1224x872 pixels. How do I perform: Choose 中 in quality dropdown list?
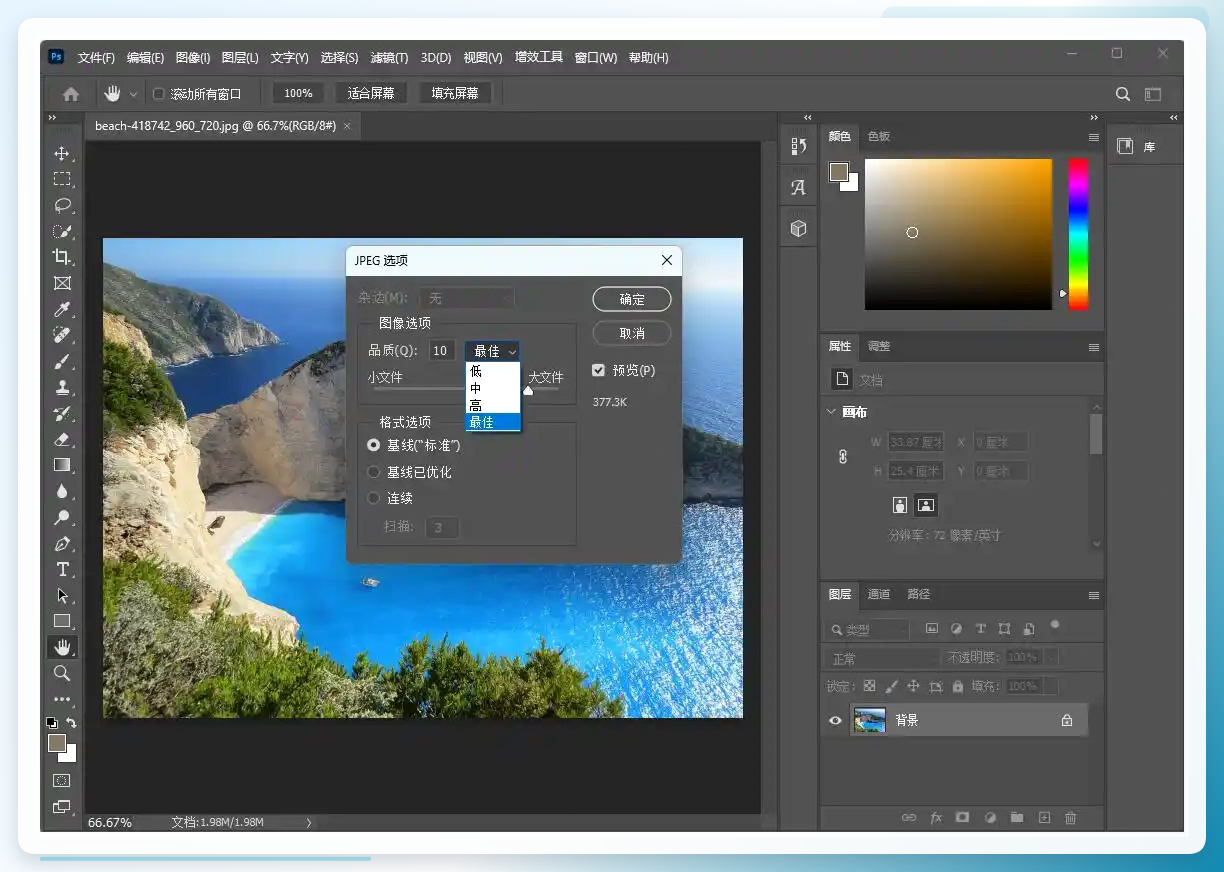point(492,388)
